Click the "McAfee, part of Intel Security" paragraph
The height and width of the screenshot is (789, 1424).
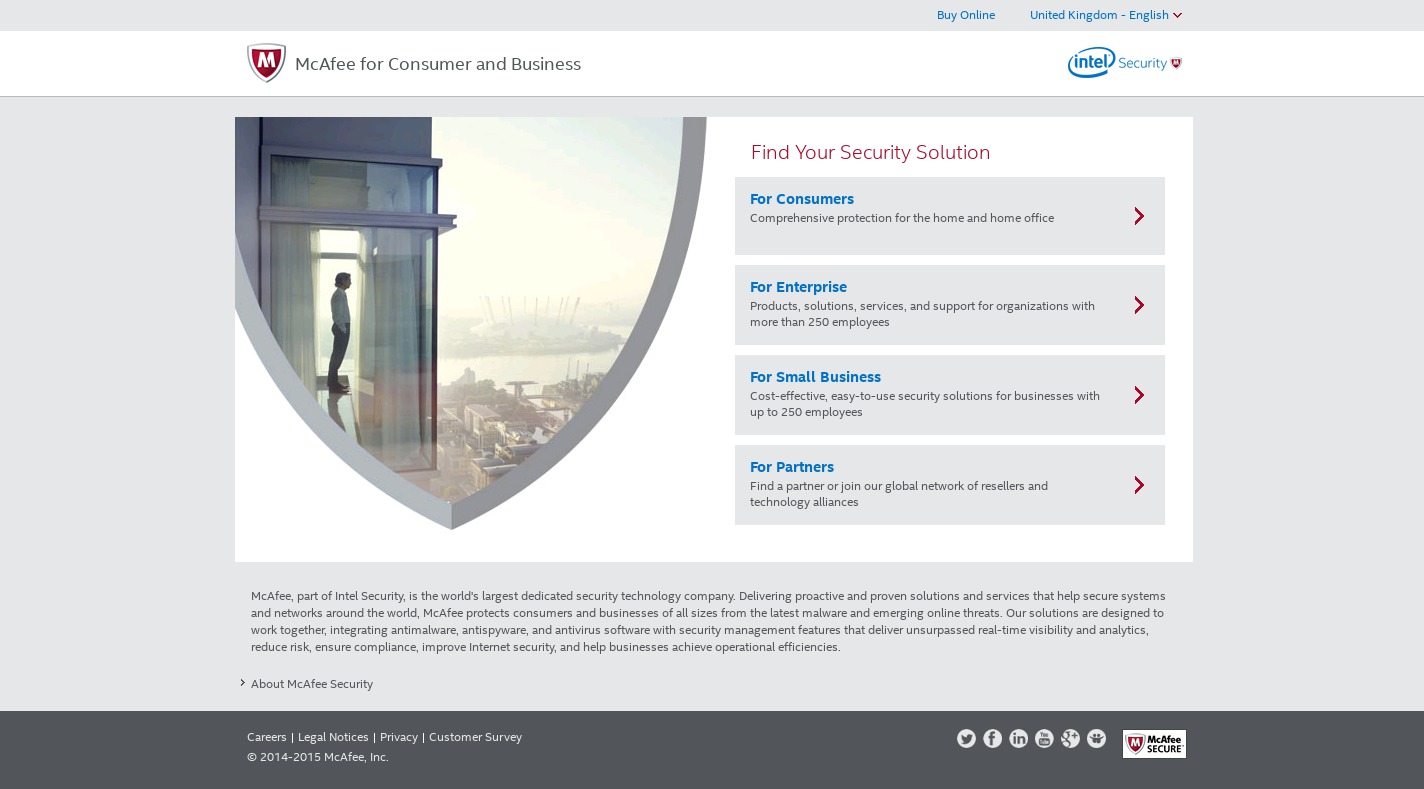(x=708, y=621)
